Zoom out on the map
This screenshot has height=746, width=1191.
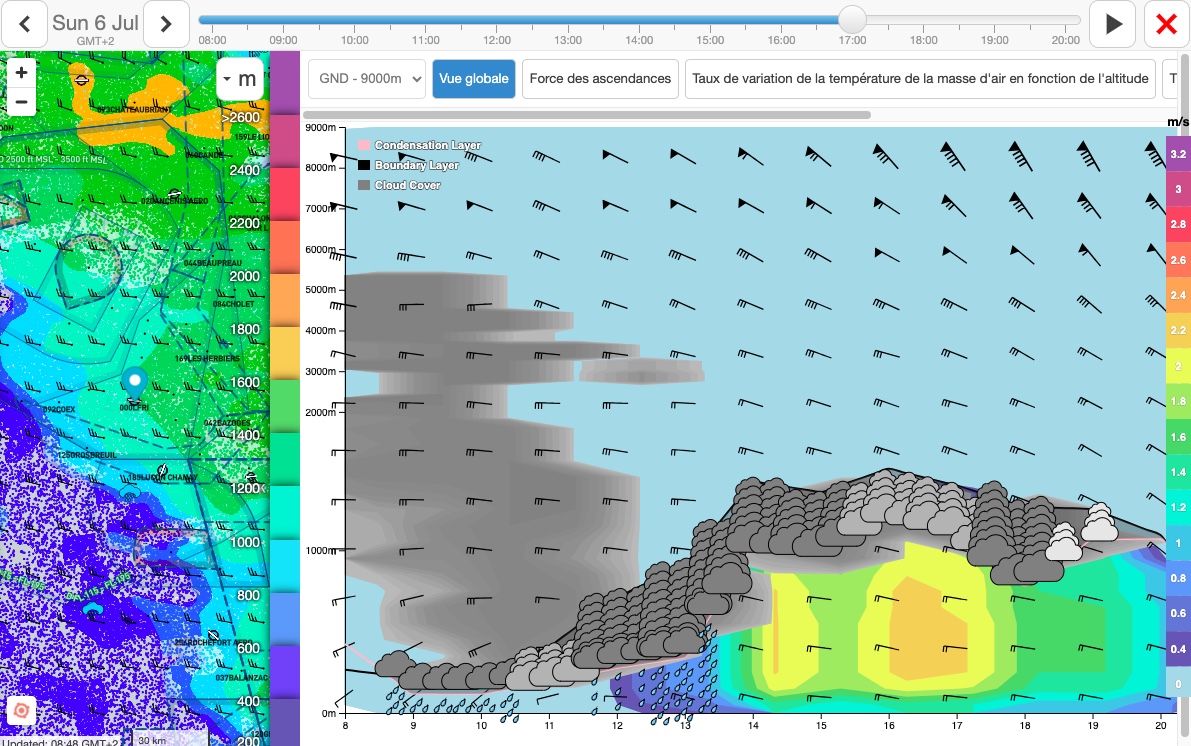(21, 101)
